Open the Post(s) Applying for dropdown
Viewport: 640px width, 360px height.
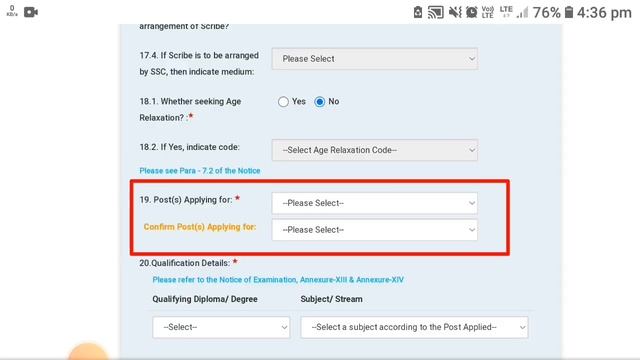point(375,203)
